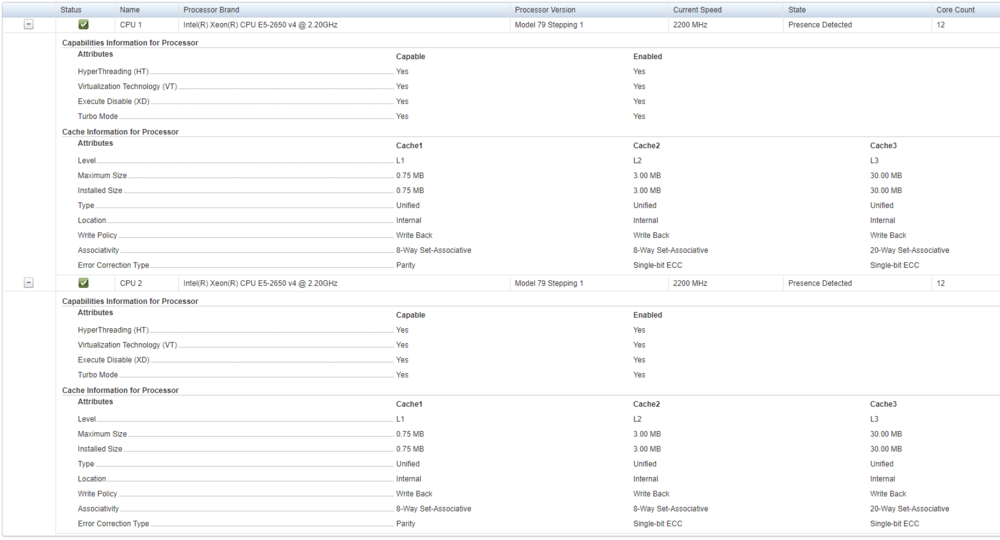Click Virtualization Technology (VT) label under CPU 1
Image resolution: width=1000 pixels, height=540 pixels.
coord(128,86)
